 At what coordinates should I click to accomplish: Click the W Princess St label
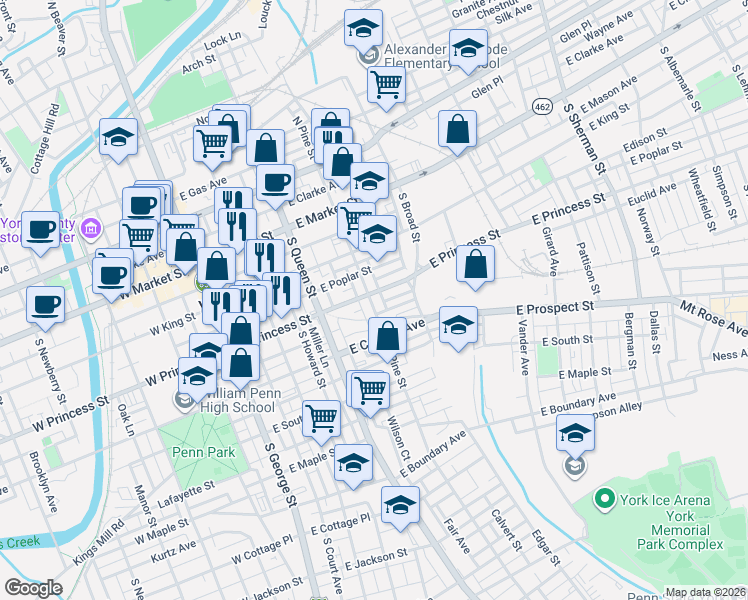pyautogui.click(x=71, y=414)
